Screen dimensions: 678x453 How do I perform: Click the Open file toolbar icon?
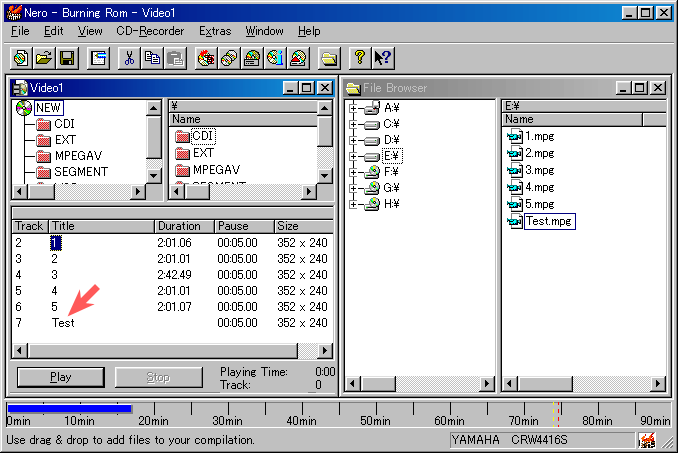44,58
